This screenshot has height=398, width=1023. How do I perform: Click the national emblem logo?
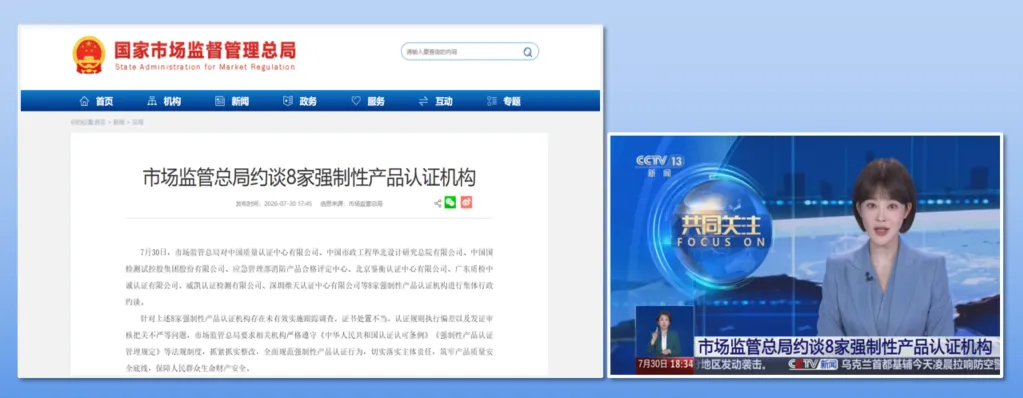click(89, 55)
